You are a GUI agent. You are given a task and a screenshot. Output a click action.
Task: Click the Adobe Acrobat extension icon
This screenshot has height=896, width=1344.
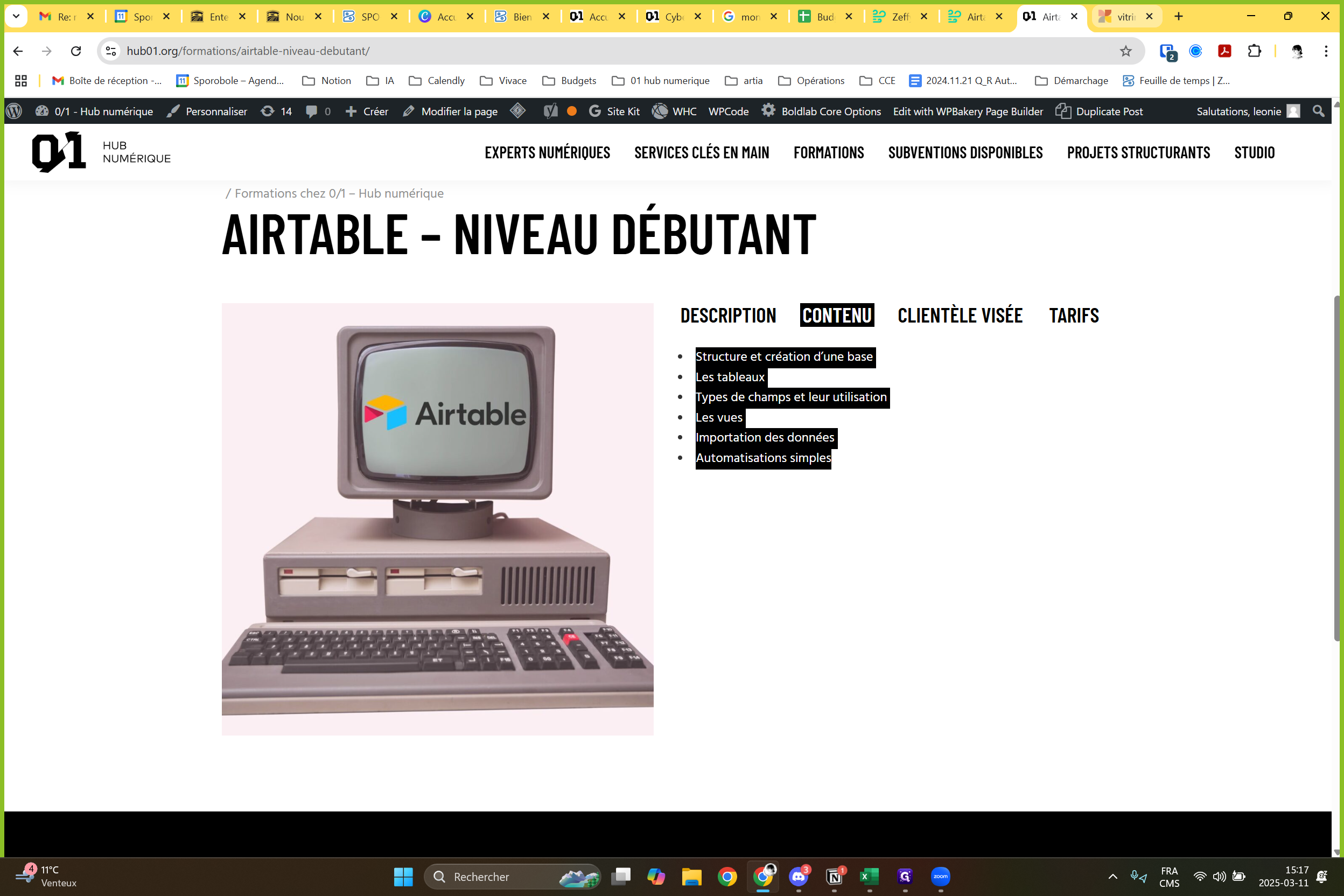[x=1224, y=51]
